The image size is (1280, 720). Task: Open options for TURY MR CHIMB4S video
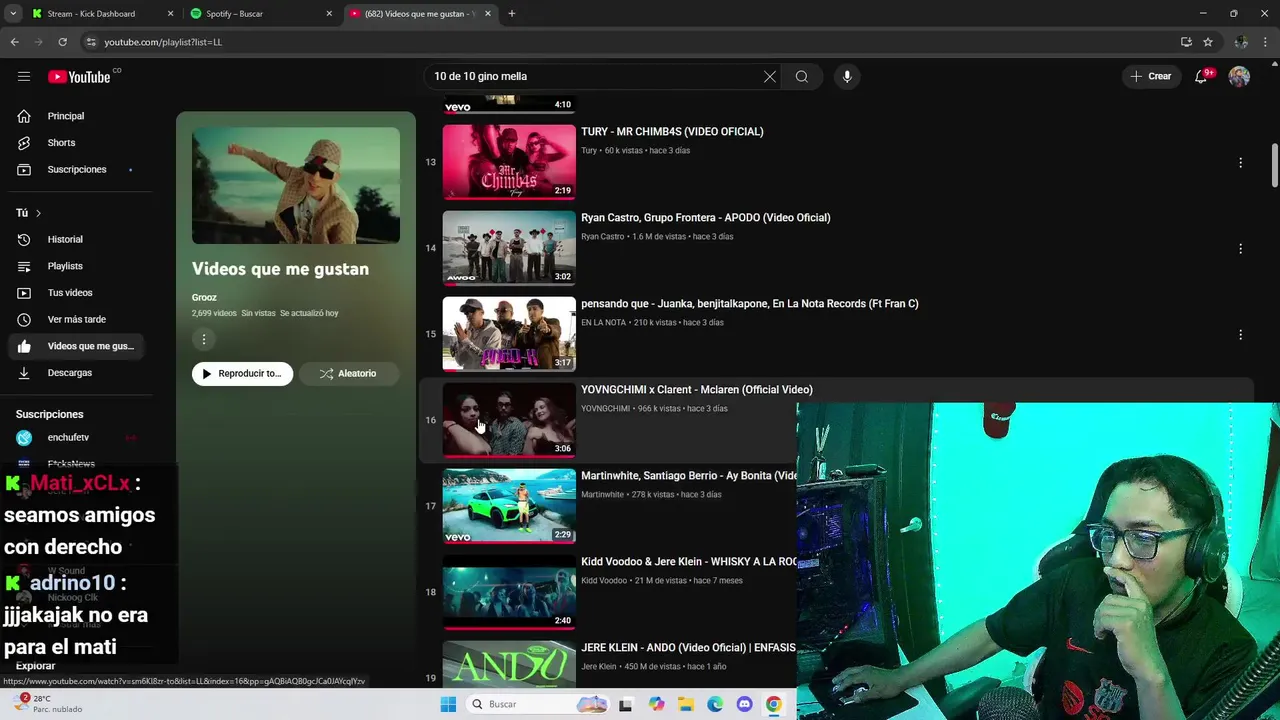(1240, 162)
